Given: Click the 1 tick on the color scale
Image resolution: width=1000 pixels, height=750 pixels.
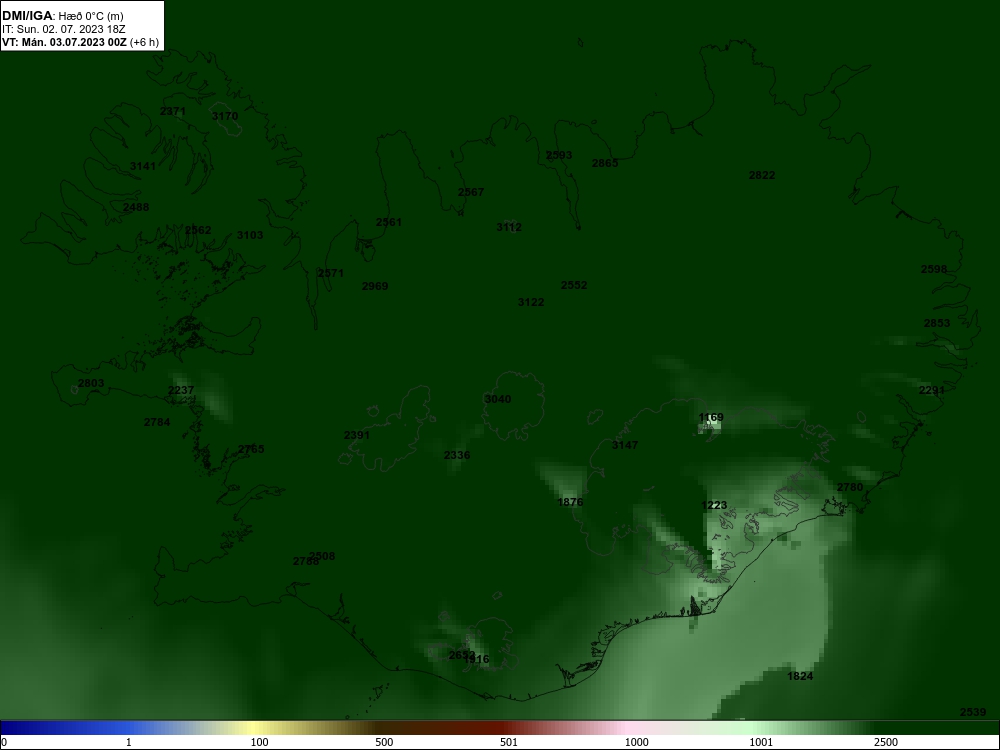Looking at the screenshot, I should tap(129, 742).
